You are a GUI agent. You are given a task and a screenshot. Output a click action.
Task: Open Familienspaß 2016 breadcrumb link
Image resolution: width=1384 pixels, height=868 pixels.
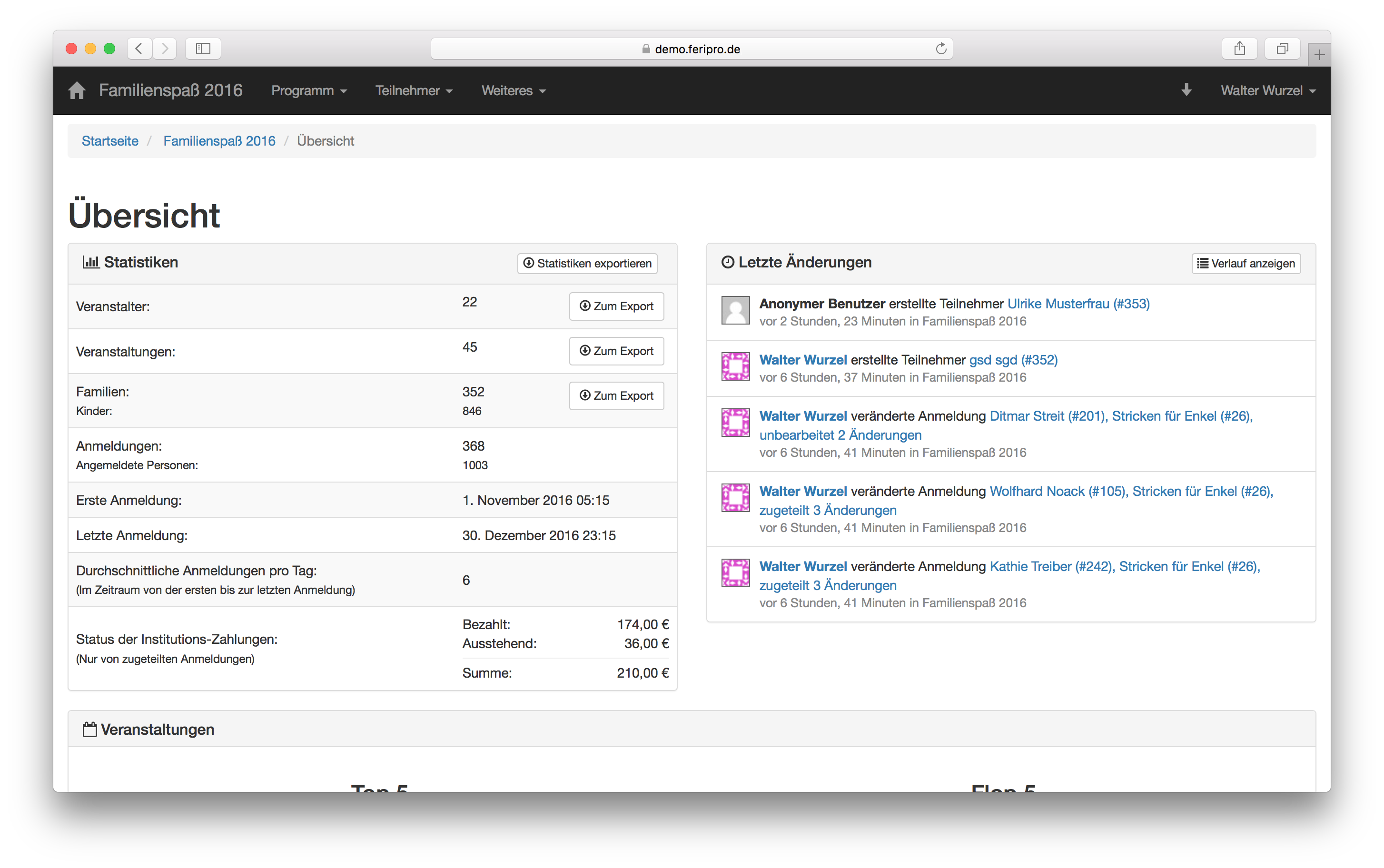[219, 141]
